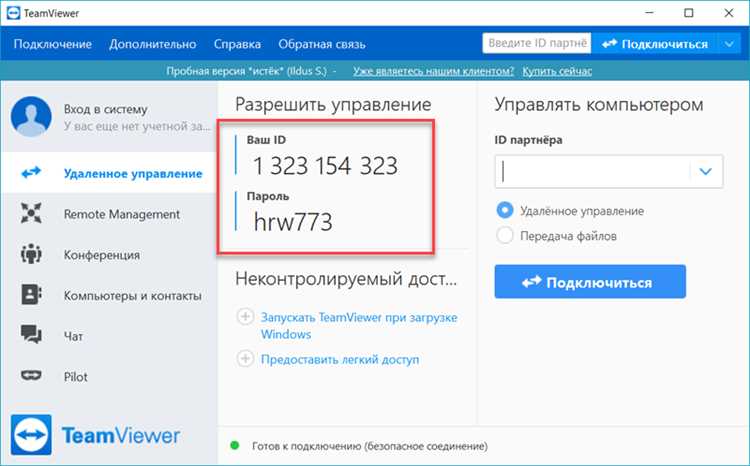Click the Чат speech bubbles icon

point(31,335)
